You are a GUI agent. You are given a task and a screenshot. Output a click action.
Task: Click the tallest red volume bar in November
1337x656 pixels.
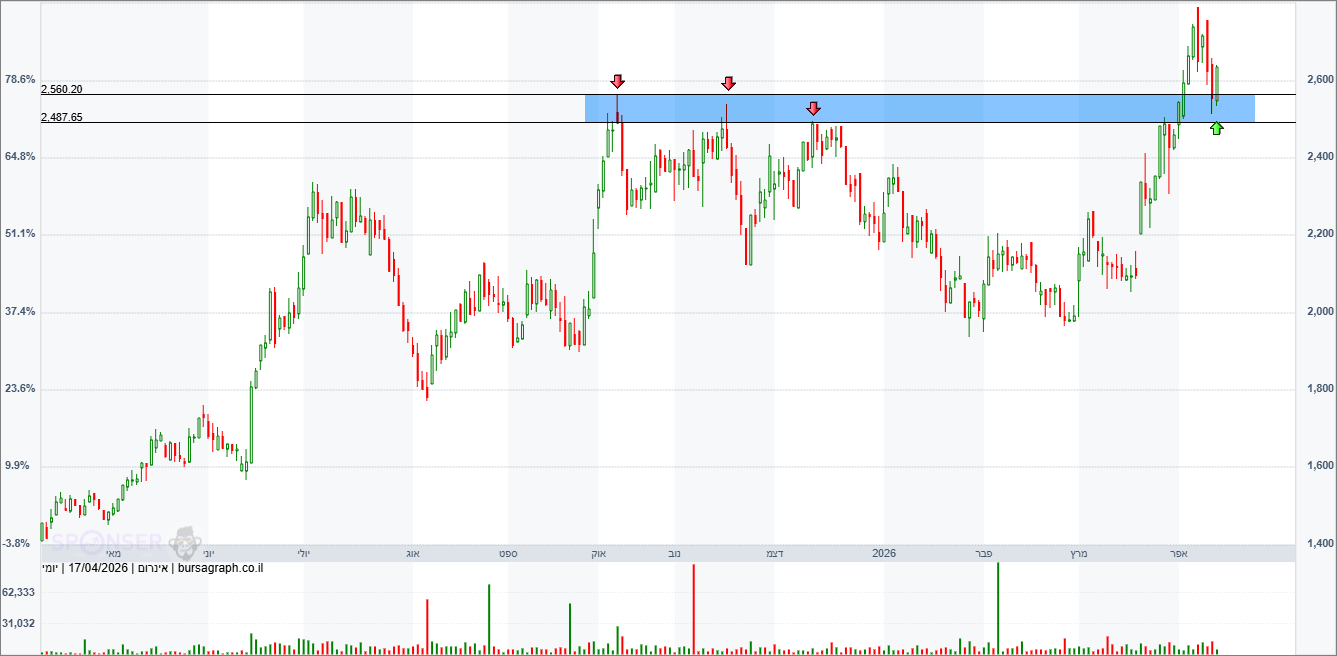pyautogui.click(x=693, y=609)
